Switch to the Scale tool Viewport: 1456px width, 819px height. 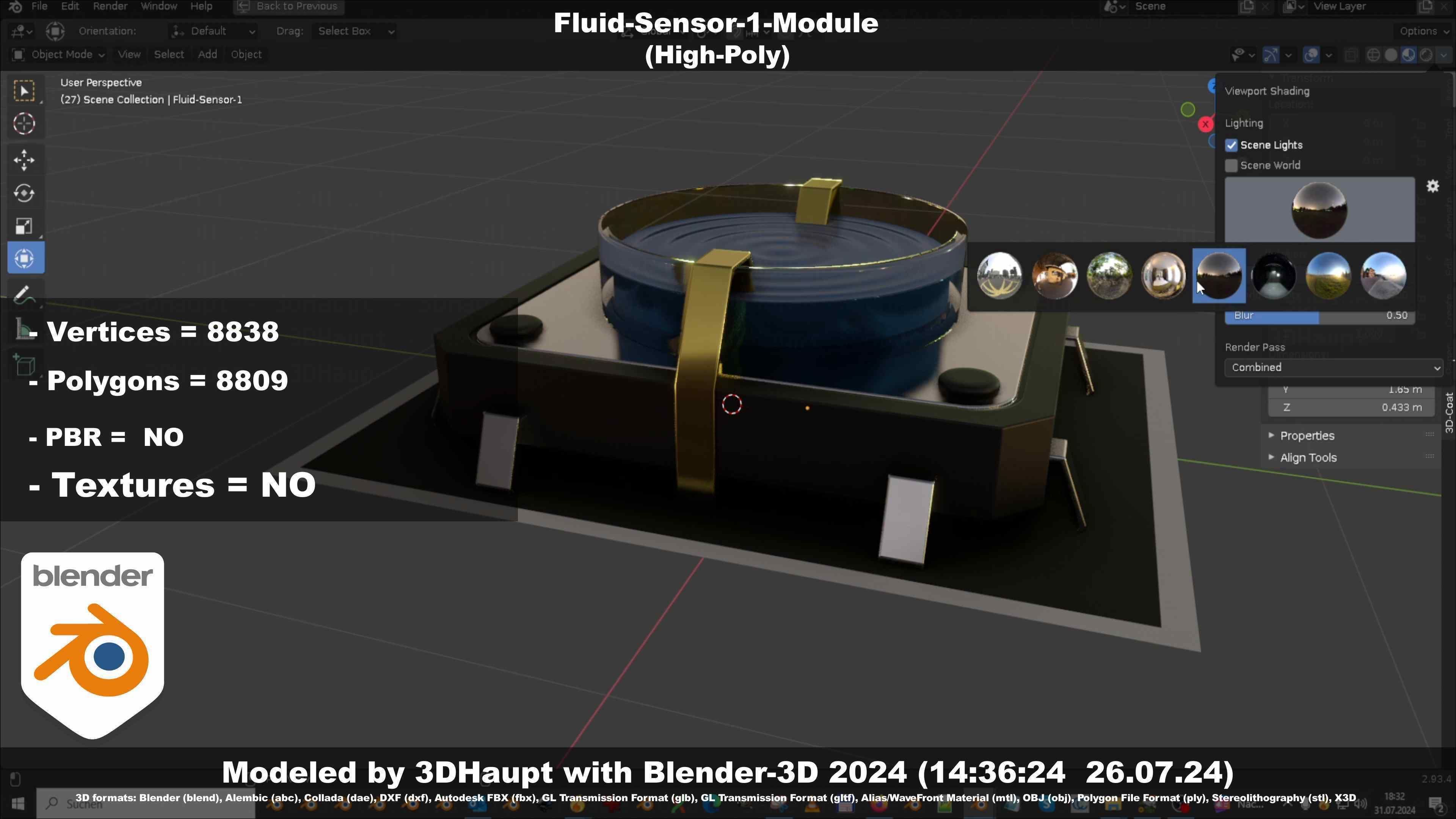(24, 226)
